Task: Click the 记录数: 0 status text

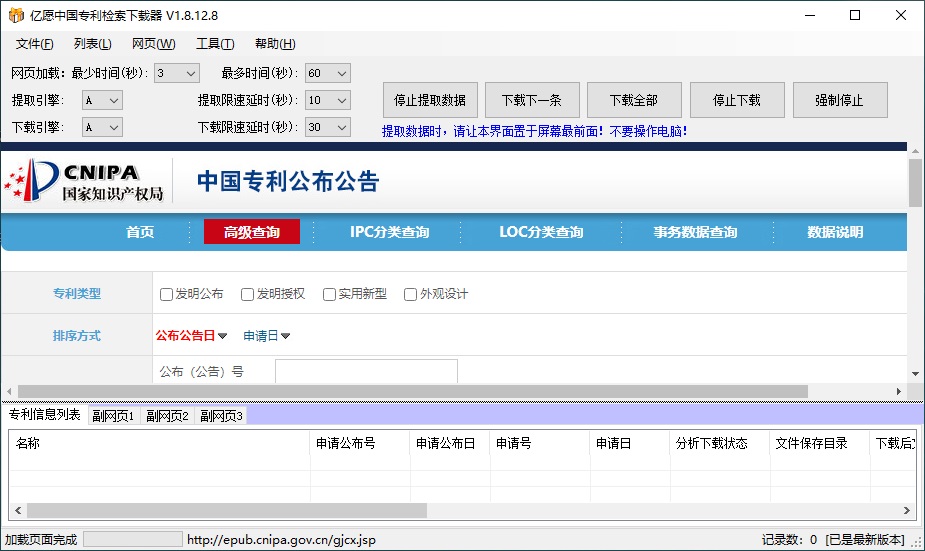Action: click(789, 540)
